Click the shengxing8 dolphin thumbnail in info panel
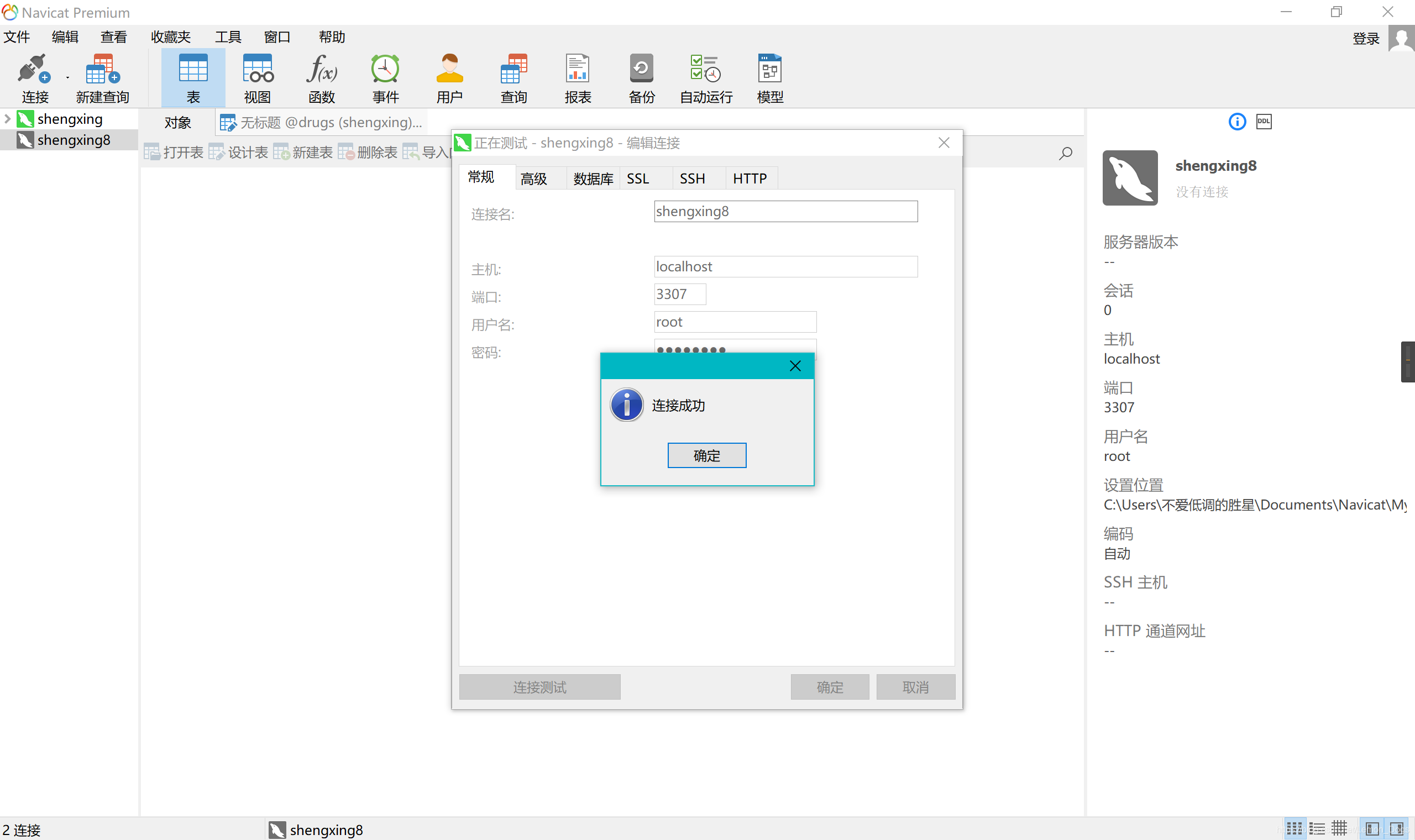Image resolution: width=1415 pixels, height=840 pixels. click(x=1130, y=178)
